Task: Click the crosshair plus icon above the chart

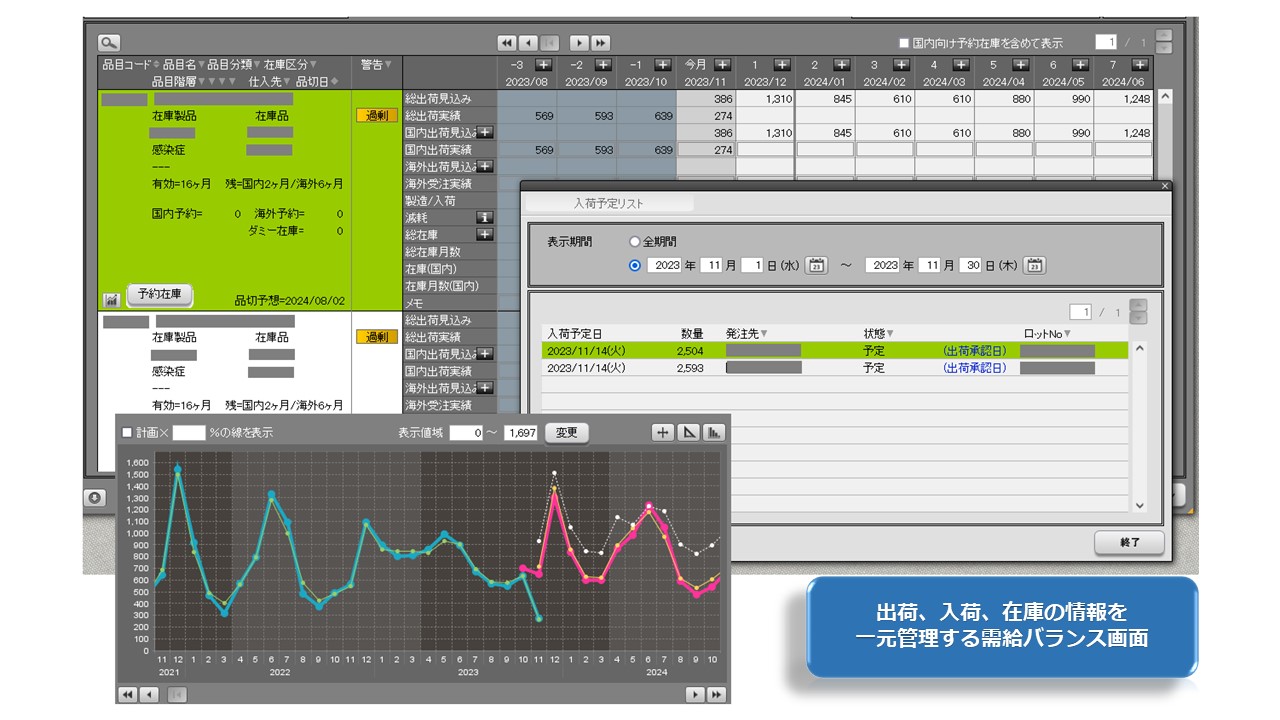Action: pyautogui.click(x=663, y=433)
